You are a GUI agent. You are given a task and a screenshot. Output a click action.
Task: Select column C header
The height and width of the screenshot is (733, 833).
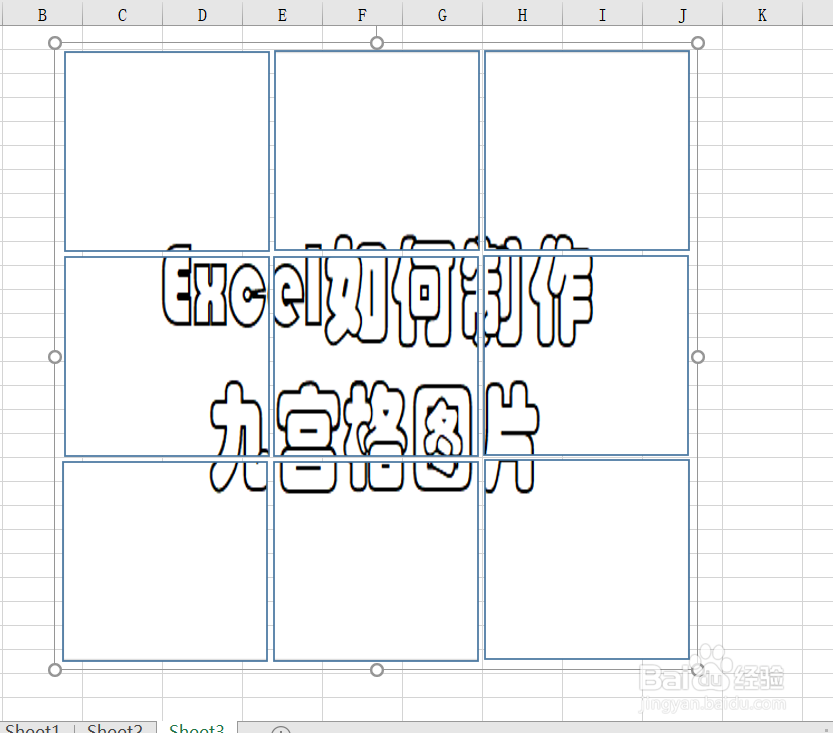pos(122,15)
